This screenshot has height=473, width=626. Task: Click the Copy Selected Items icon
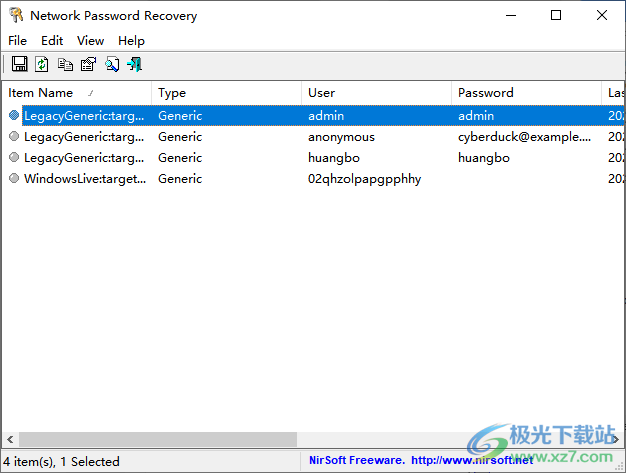pos(65,64)
